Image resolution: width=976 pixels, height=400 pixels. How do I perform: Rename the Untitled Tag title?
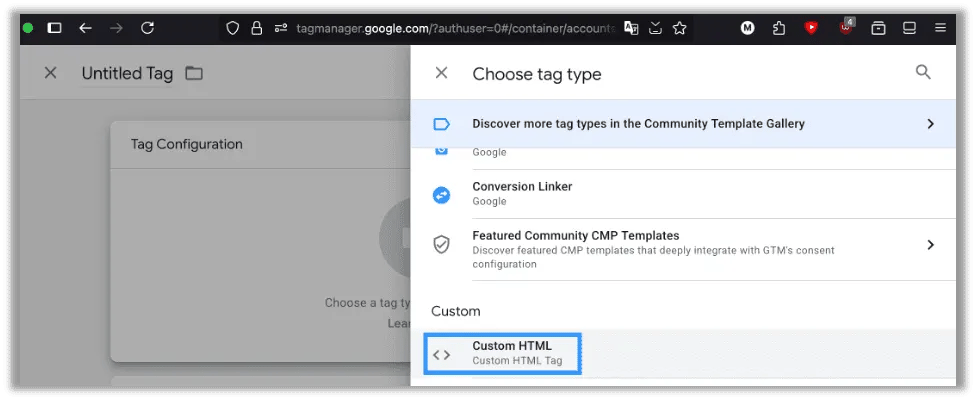point(127,73)
